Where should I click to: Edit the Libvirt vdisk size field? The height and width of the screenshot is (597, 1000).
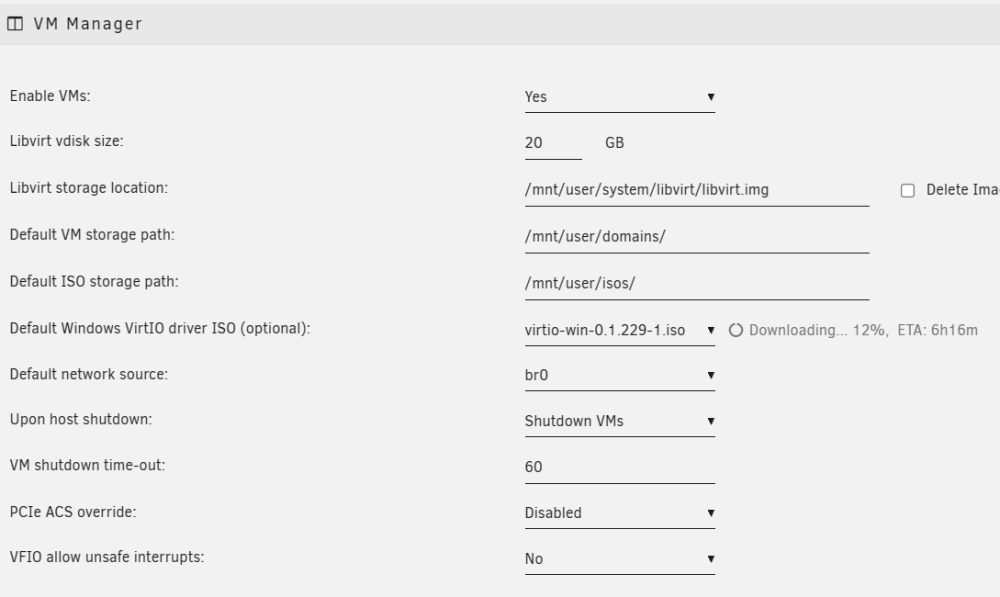553,143
